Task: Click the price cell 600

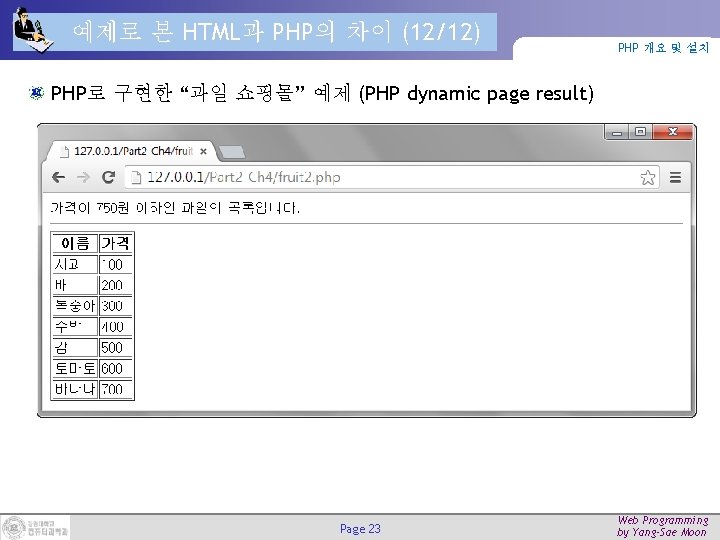Action: [x=116, y=368]
